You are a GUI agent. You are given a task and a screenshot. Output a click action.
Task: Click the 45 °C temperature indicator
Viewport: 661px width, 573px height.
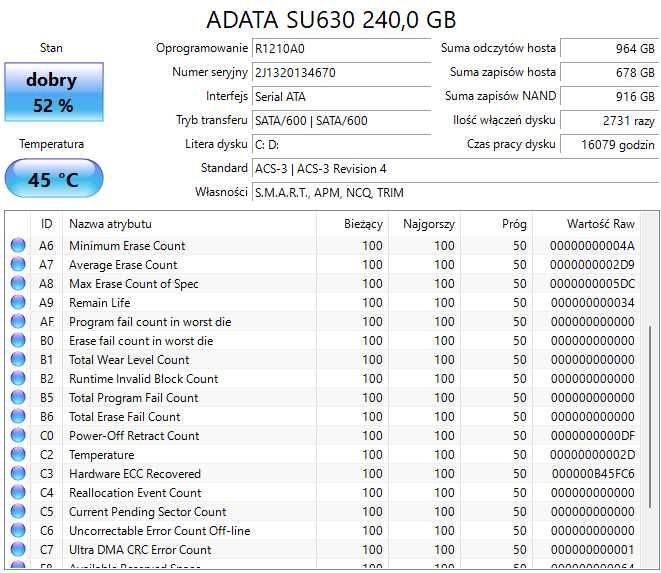(54, 178)
